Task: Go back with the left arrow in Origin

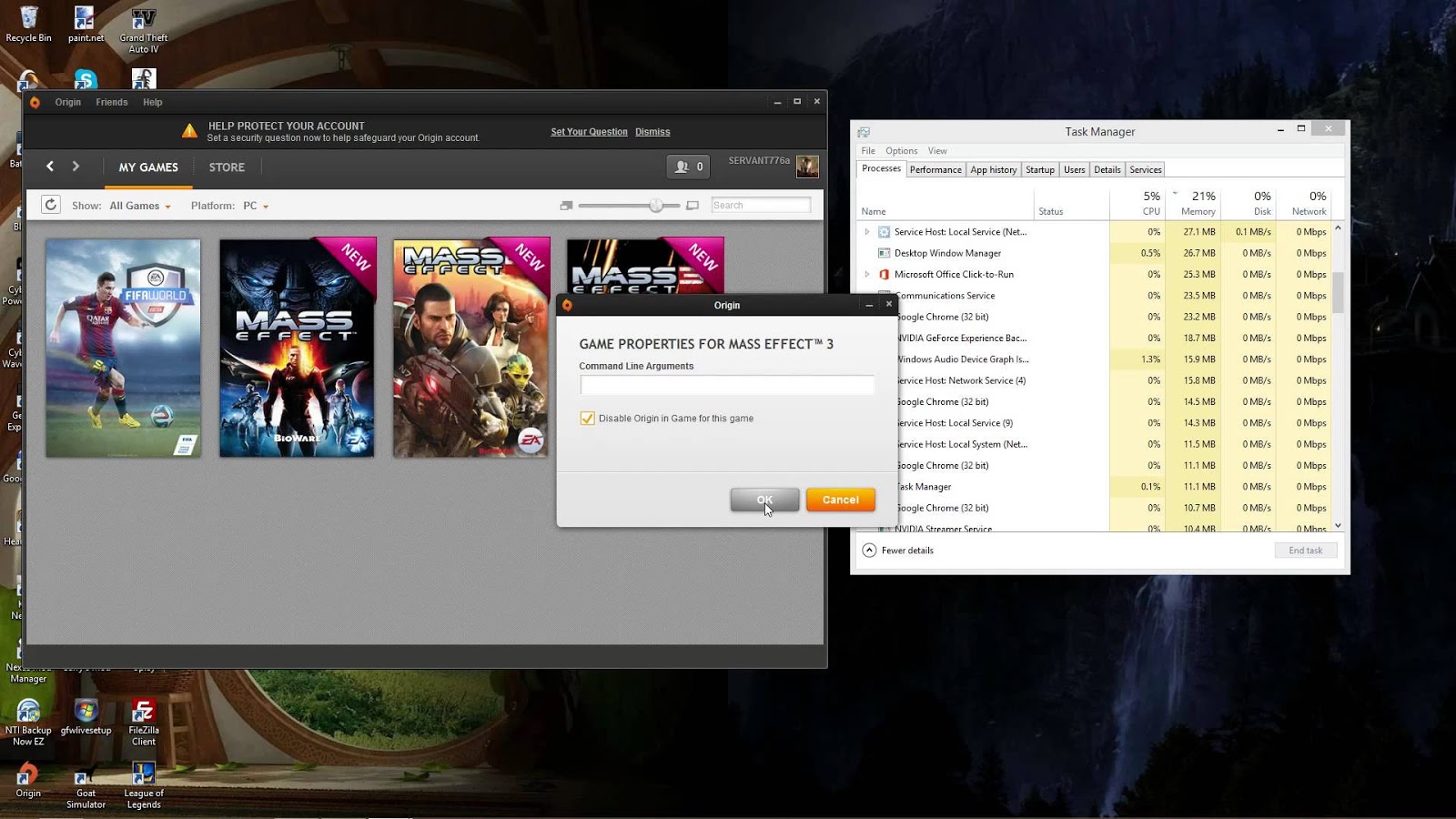Action: [50, 167]
